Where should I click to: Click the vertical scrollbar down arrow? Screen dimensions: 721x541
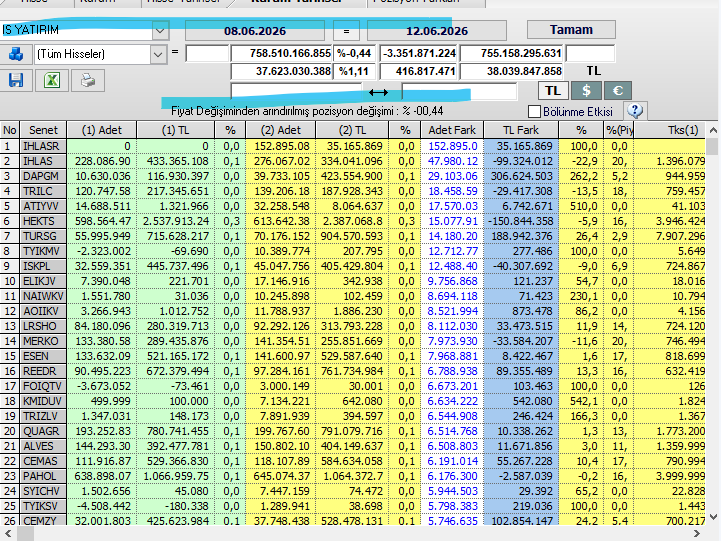[x=713, y=517]
